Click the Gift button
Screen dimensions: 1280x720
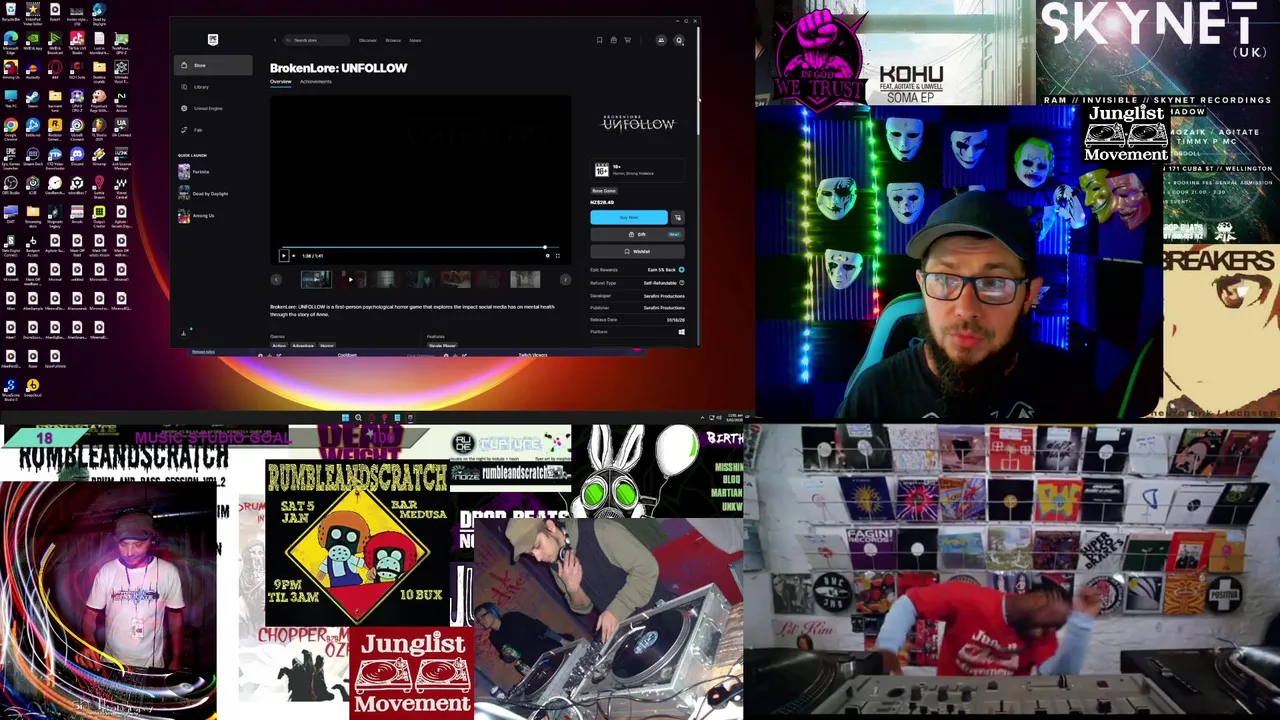pyautogui.click(x=637, y=235)
